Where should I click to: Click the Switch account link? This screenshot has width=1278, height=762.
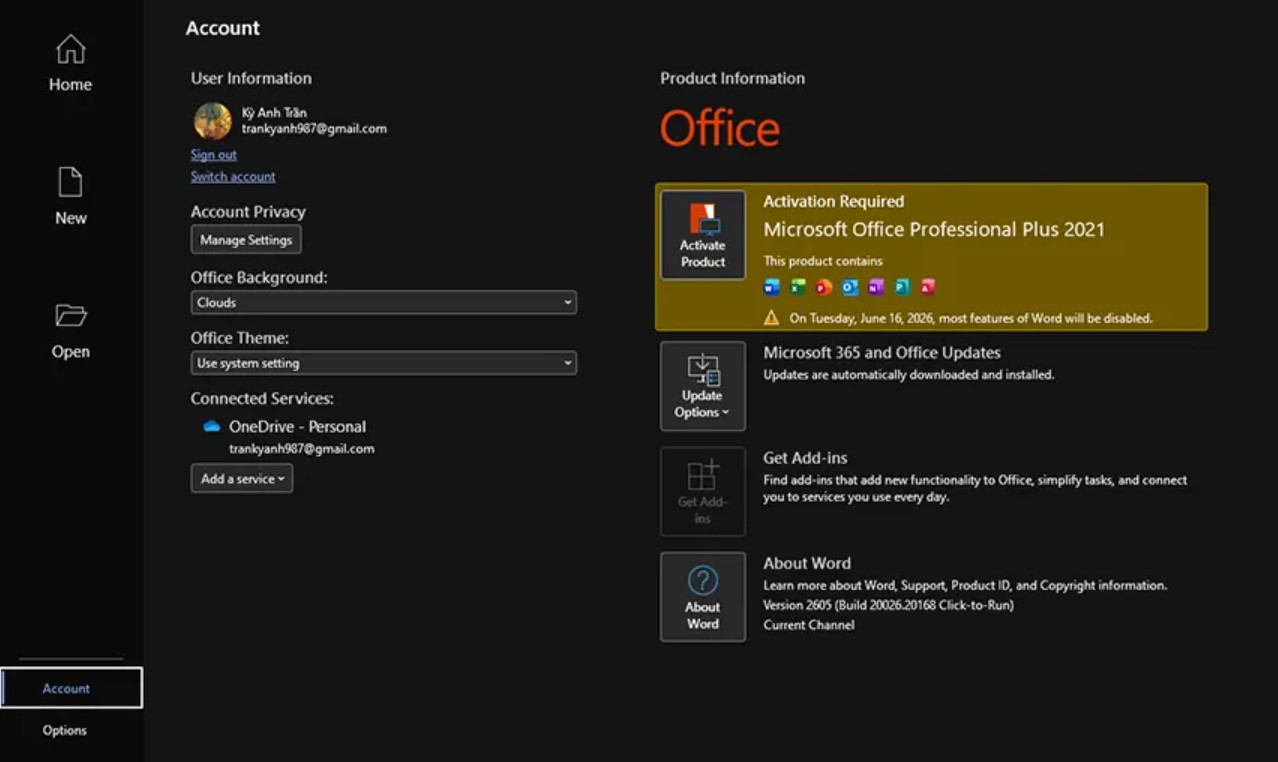pos(233,176)
